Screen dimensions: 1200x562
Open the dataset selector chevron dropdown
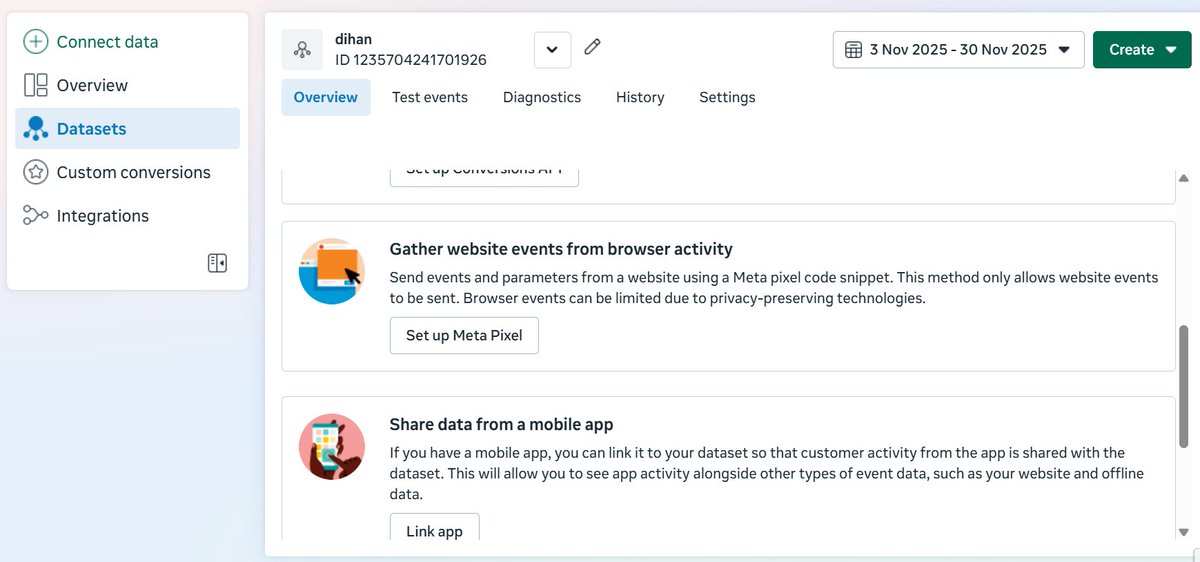552,49
